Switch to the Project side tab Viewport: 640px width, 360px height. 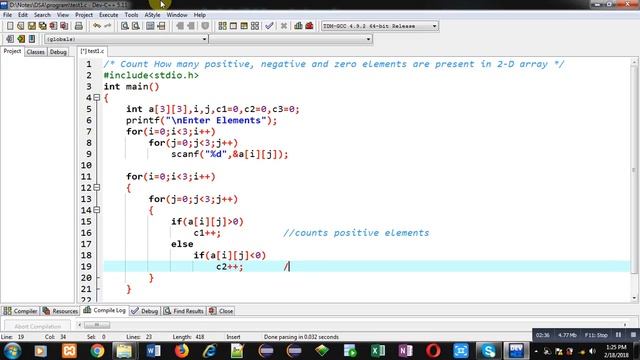tap(12, 51)
